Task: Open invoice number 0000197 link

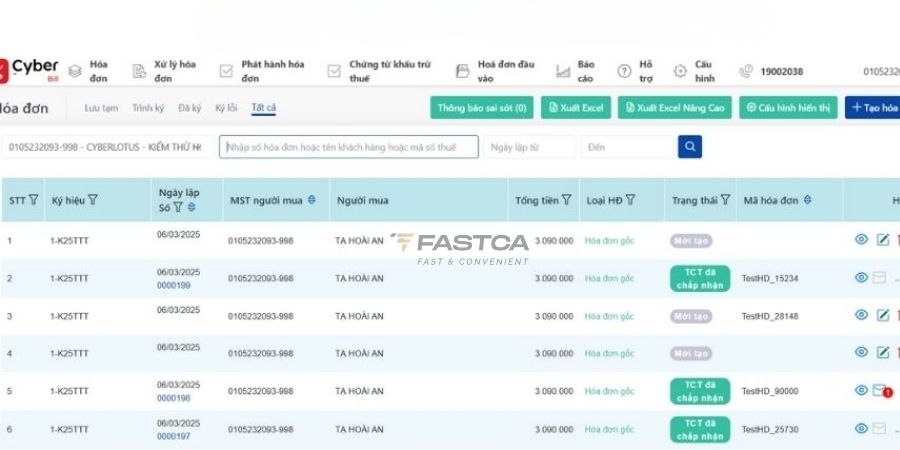Action: click(x=174, y=436)
